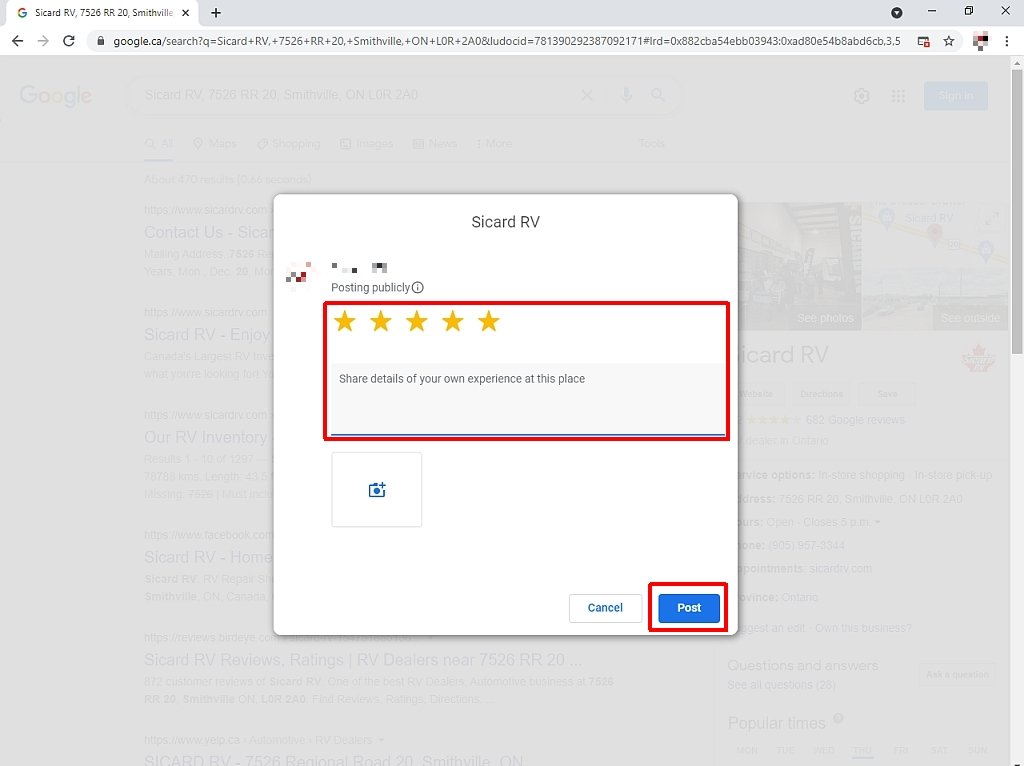
Task: Click the voice search microphone
Action: [x=626, y=95]
